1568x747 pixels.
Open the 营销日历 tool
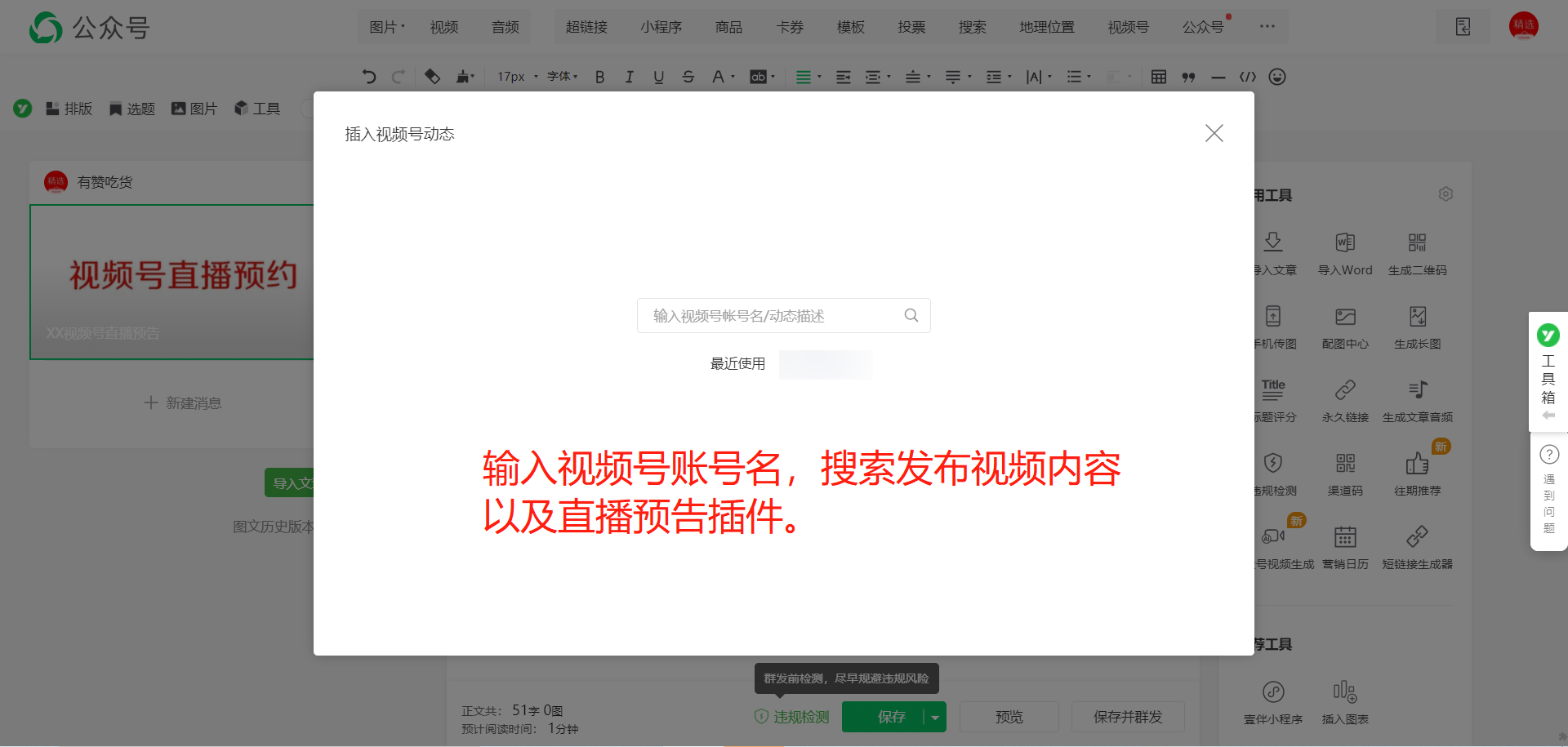click(x=1345, y=548)
